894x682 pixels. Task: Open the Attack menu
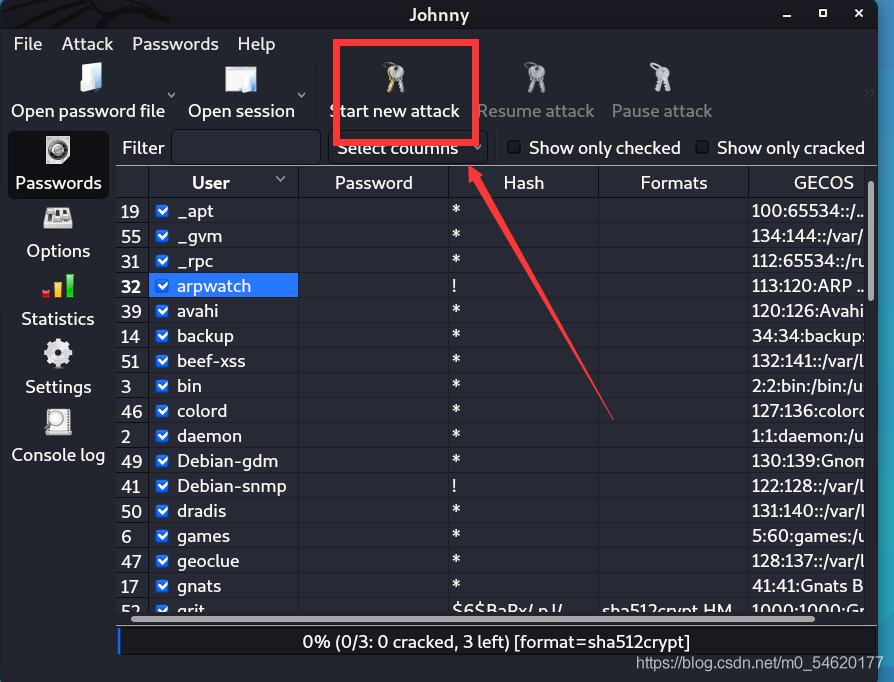pyautogui.click(x=87, y=44)
